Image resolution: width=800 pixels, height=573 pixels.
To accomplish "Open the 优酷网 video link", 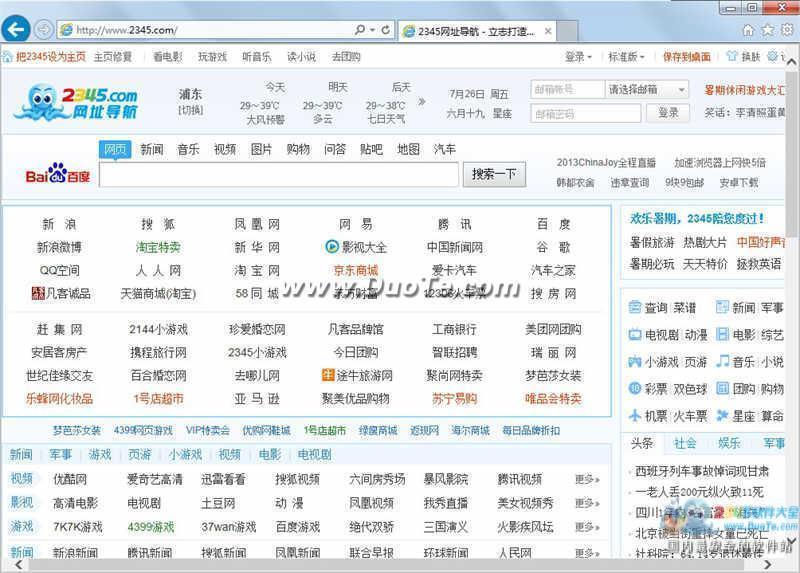I will [70, 479].
